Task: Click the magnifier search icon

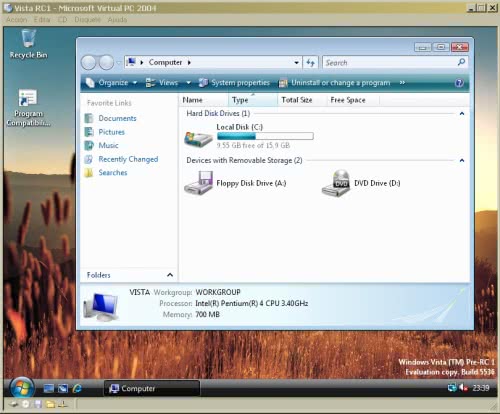Action: point(461,62)
